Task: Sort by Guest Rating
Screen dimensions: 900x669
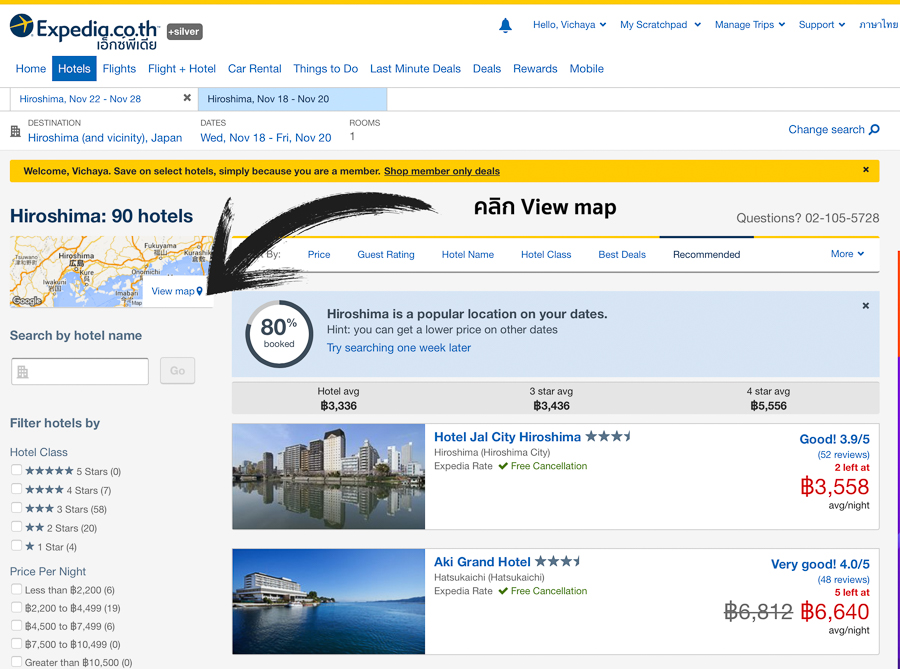Action: click(386, 254)
